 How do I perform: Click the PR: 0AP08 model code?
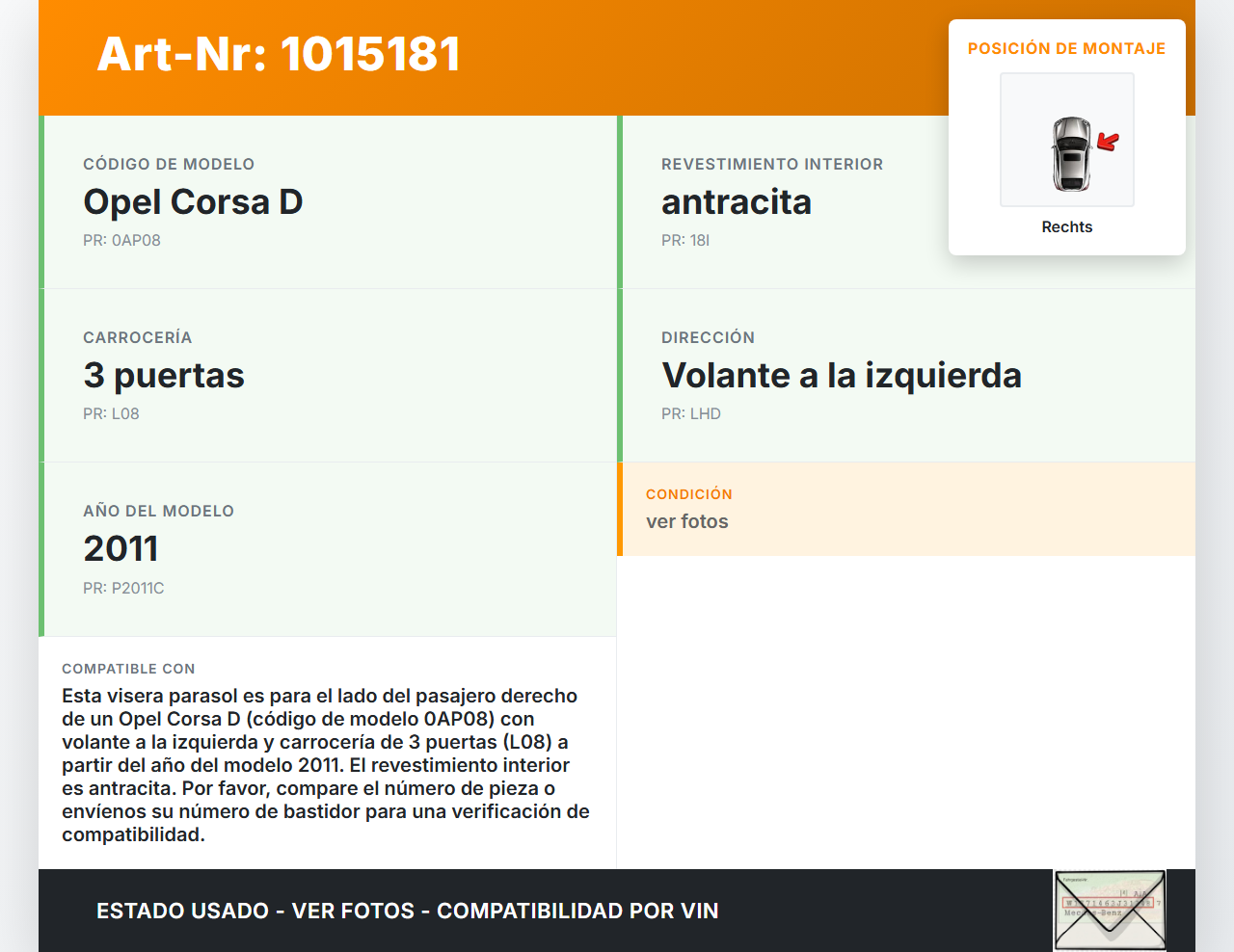(x=121, y=241)
